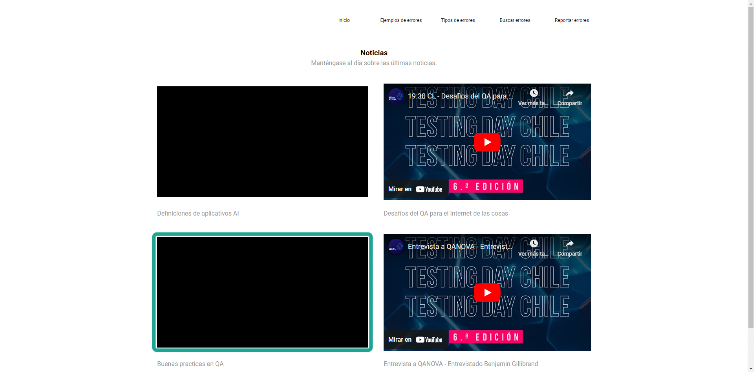Click the page vertical scrollbar
This screenshot has height=372, width=754.
tap(751, 163)
